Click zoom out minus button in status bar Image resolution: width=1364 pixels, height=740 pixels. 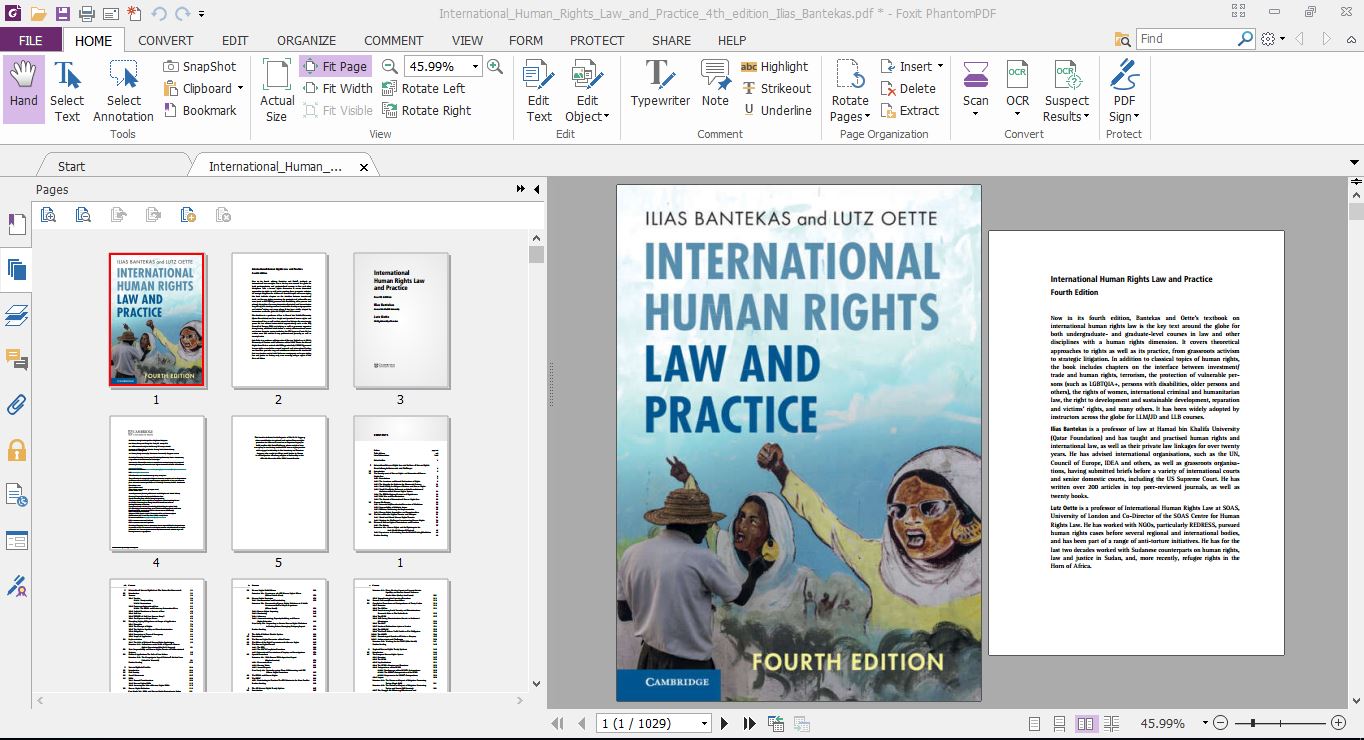pos(1219,723)
